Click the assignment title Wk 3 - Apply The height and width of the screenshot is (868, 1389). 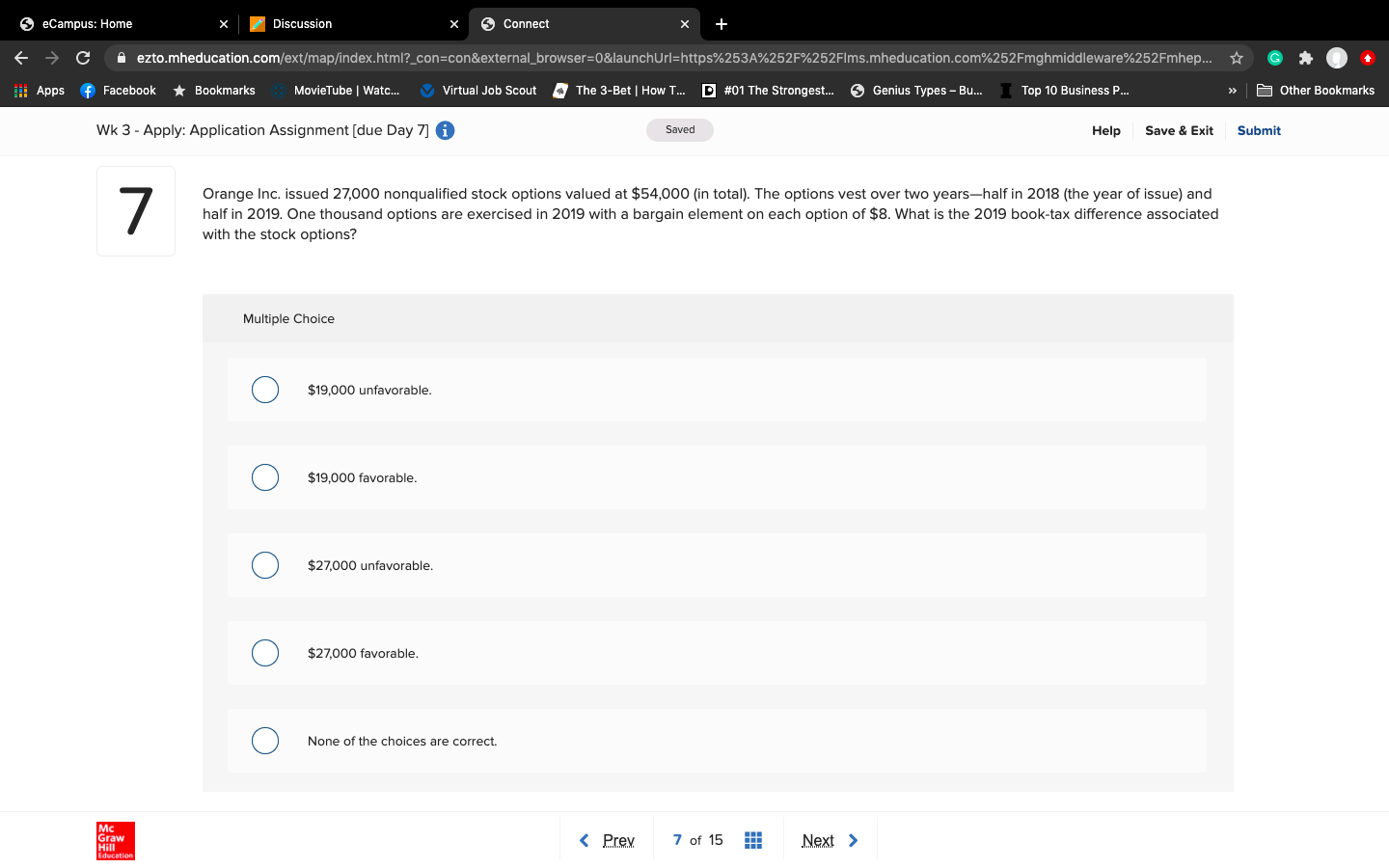(262, 130)
